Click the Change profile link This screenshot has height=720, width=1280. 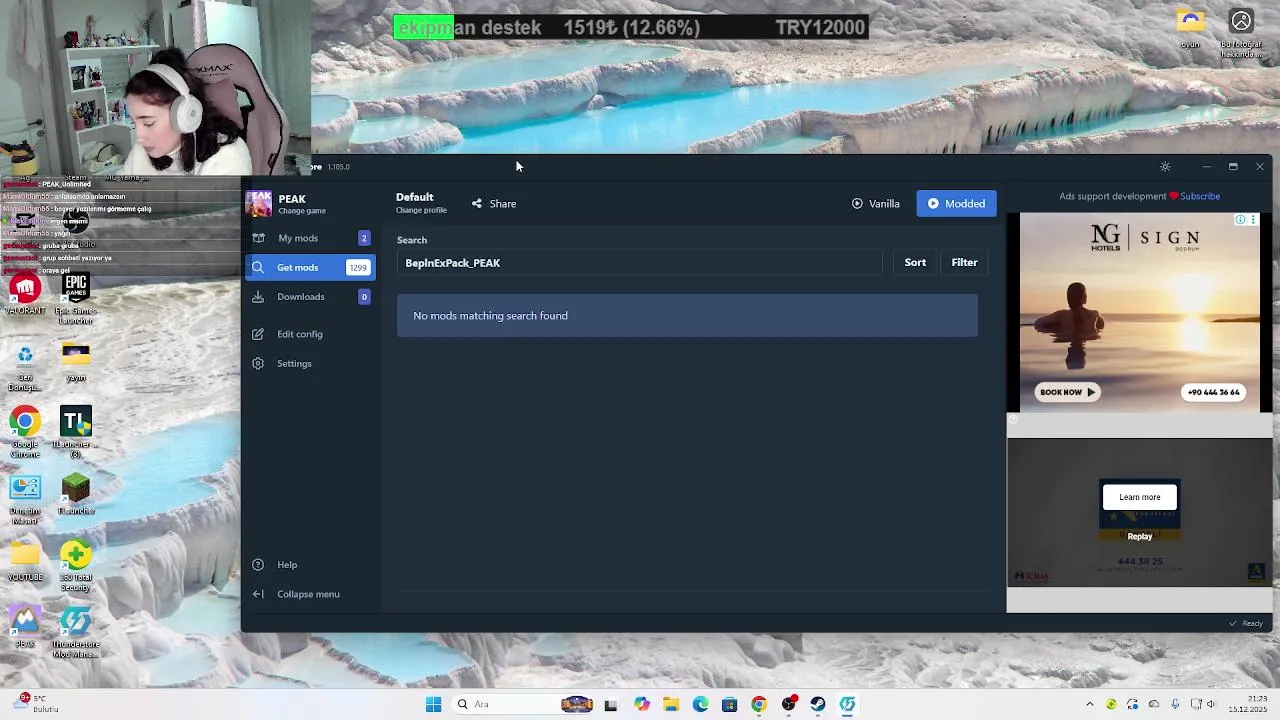(x=421, y=210)
